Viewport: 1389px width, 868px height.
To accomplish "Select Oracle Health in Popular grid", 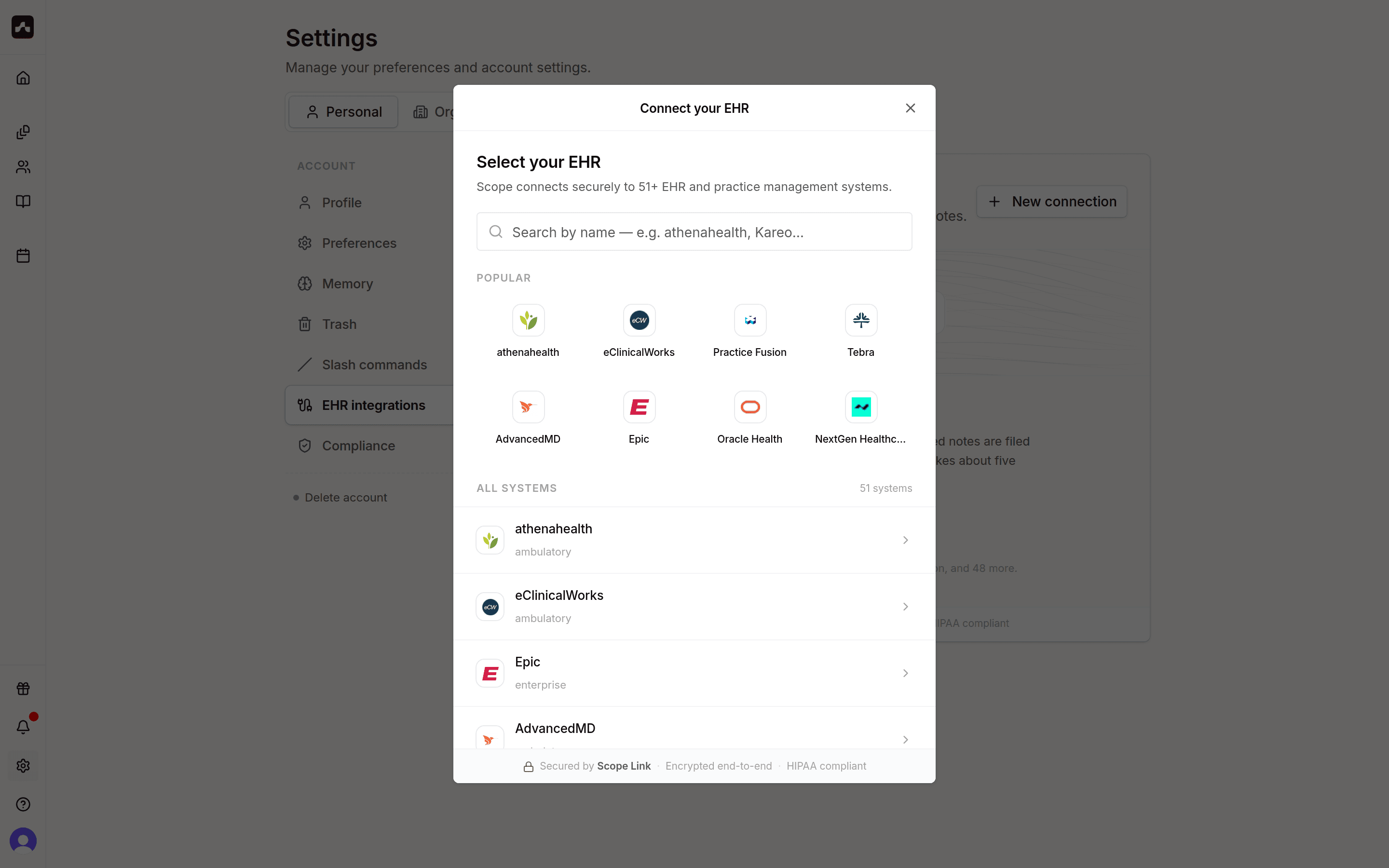I will point(749,418).
